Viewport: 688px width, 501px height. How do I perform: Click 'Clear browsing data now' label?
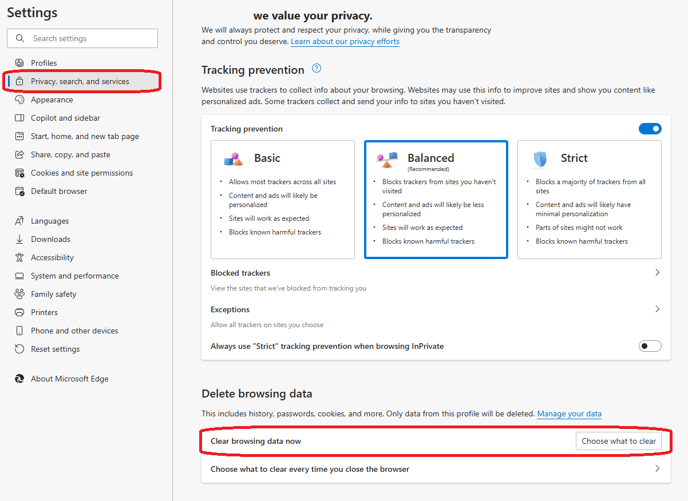pyautogui.click(x=256, y=441)
